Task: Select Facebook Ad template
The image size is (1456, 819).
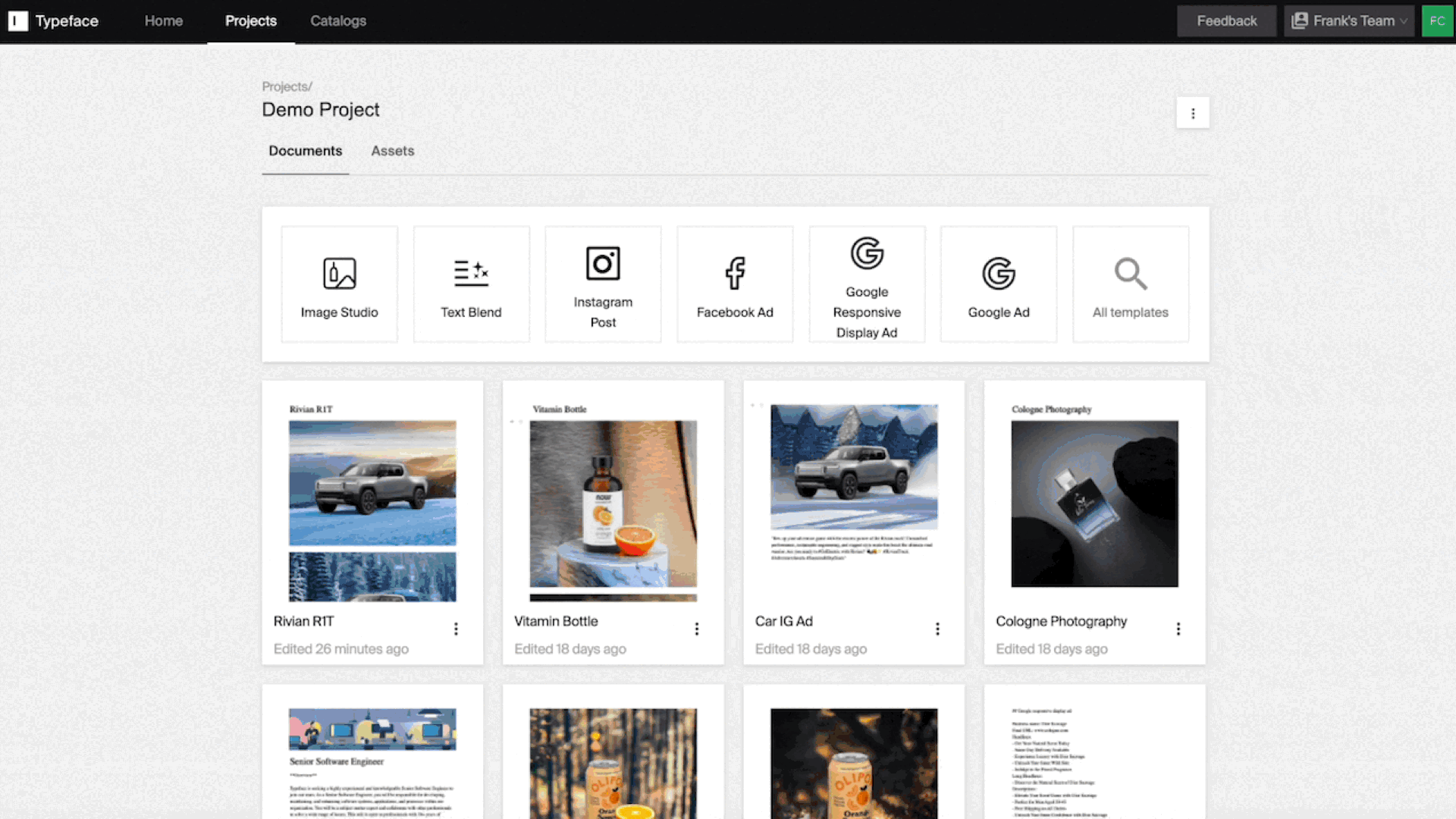Action: point(735,284)
